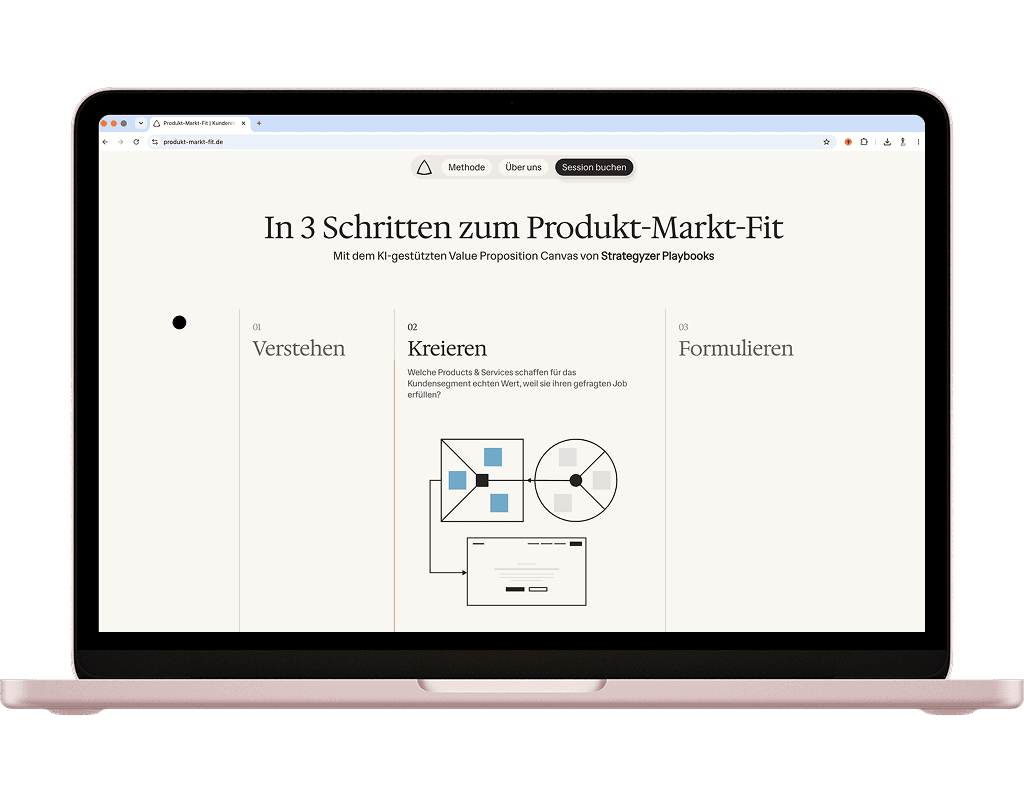Bookmark page with the star icon
This screenshot has width=1024, height=802.
point(826,142)
